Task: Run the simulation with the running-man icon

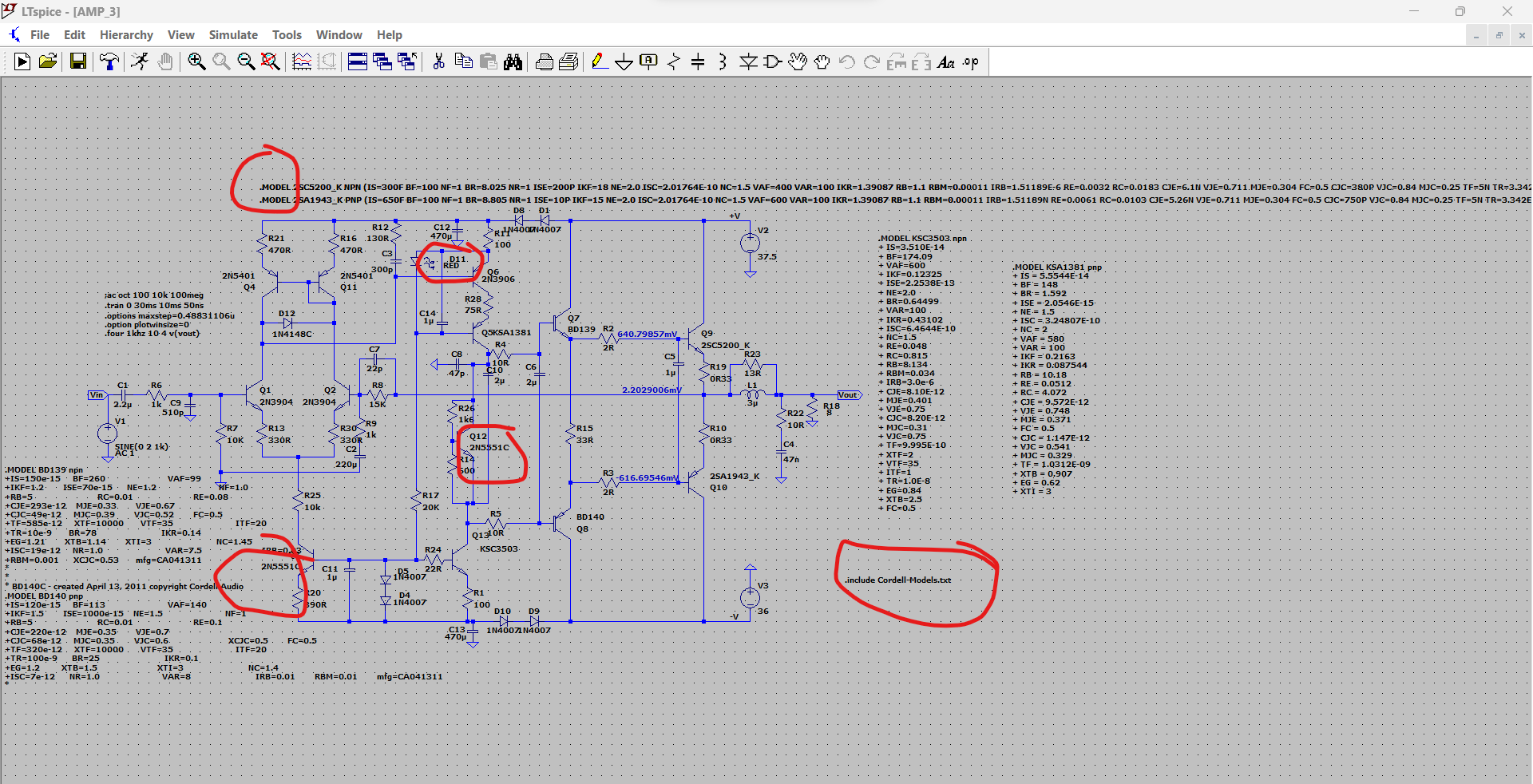Action: (x=140, y=61)
